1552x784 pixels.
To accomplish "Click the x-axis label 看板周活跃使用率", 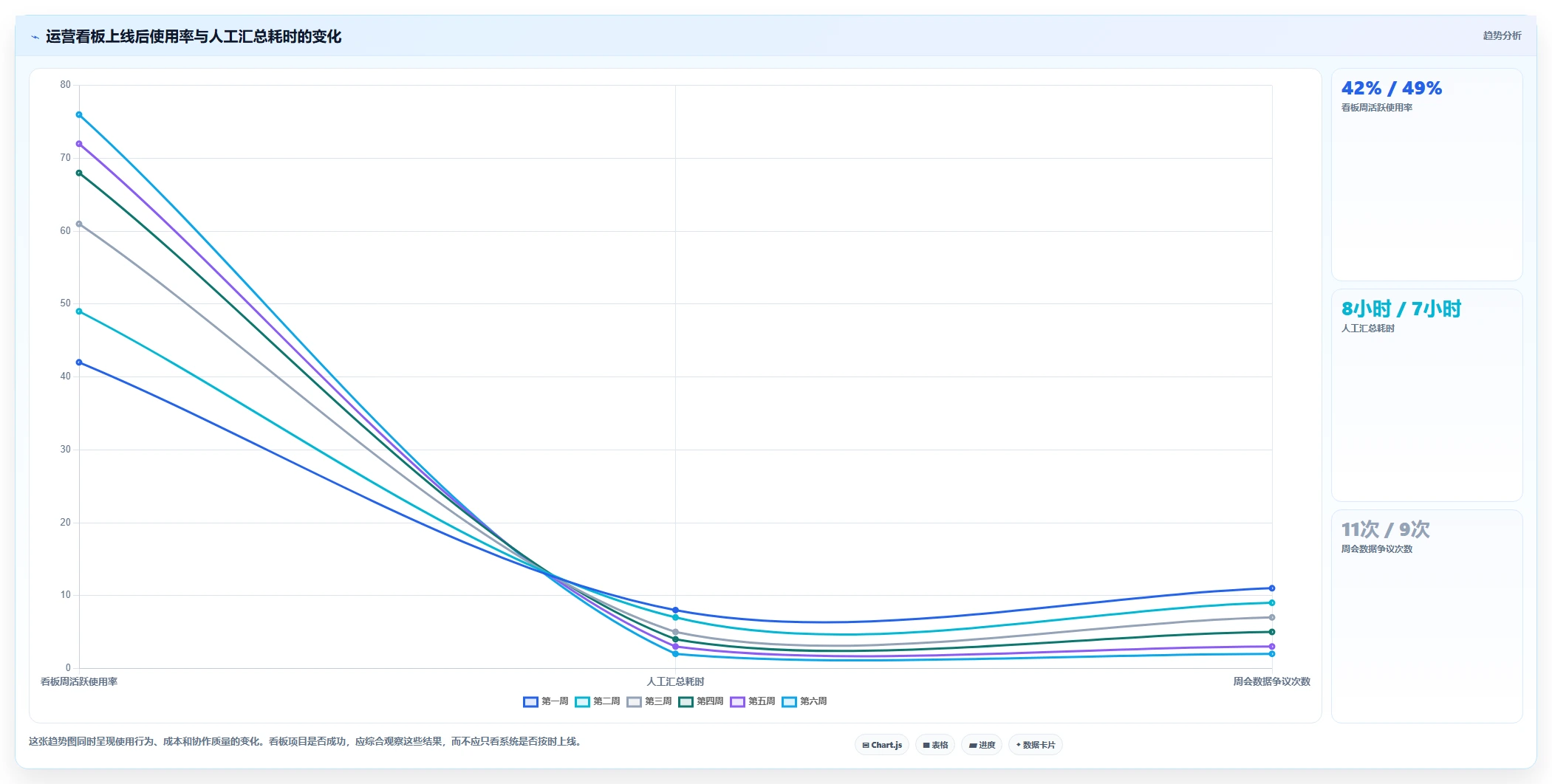I will pos(79,681).
